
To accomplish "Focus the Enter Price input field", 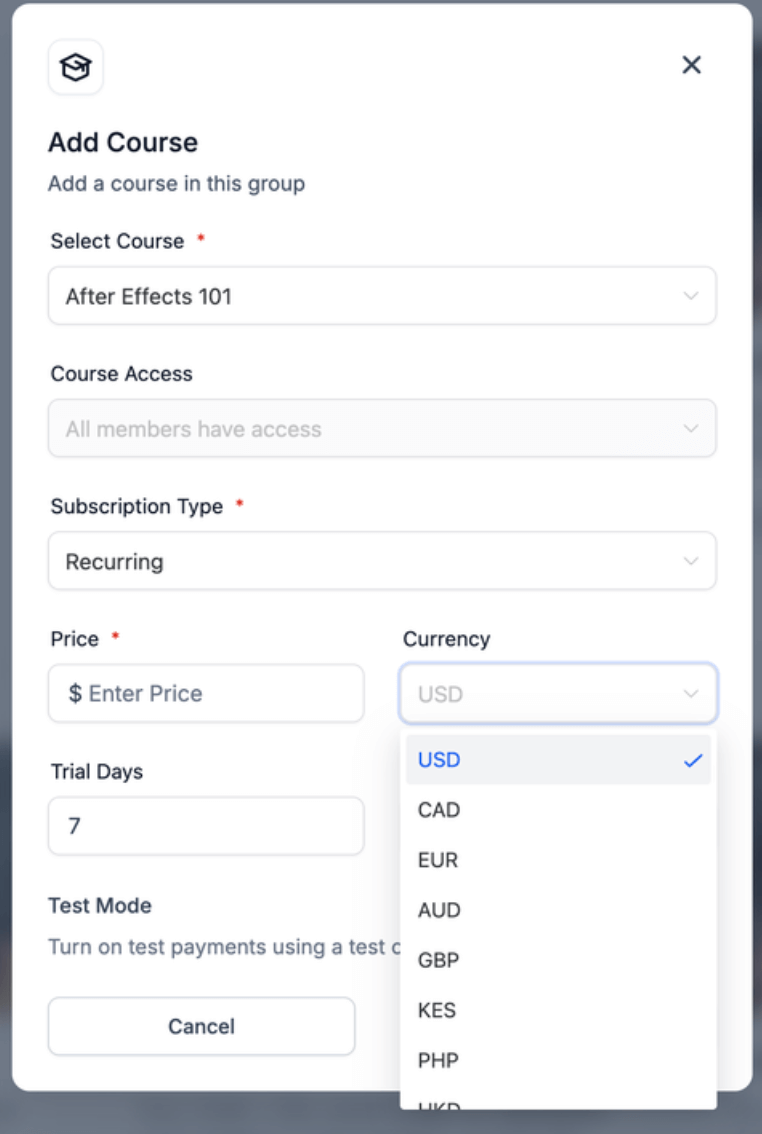I will pyautogui.click(x=206, y=694).
